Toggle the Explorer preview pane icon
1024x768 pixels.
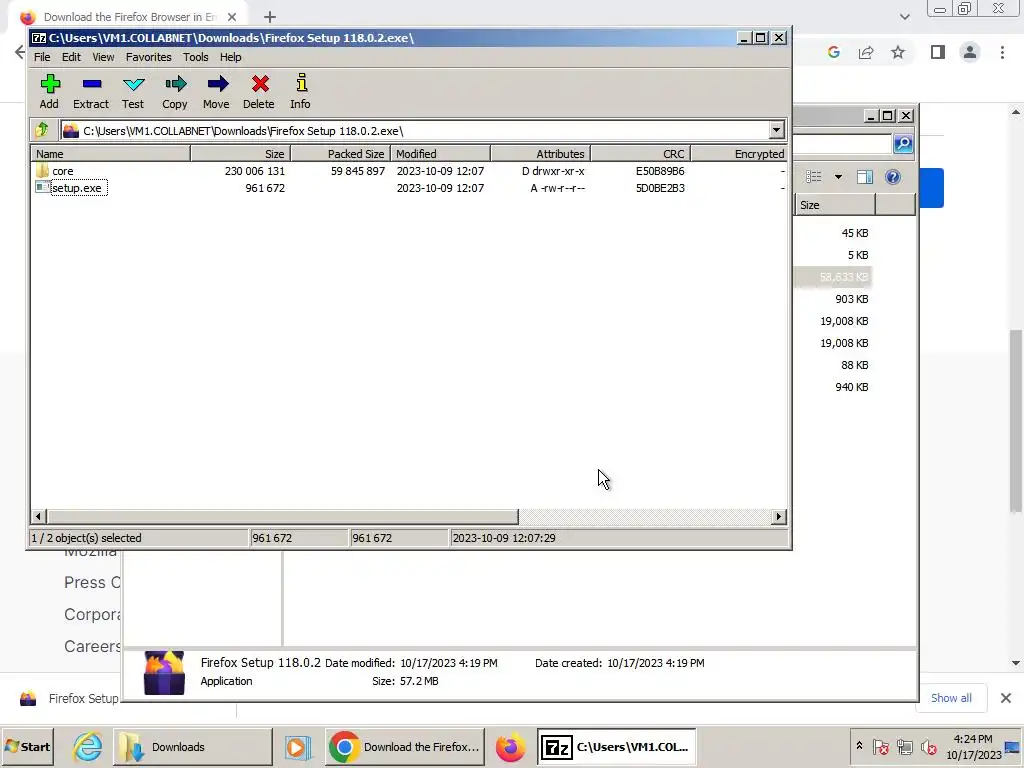click(865, 176)
